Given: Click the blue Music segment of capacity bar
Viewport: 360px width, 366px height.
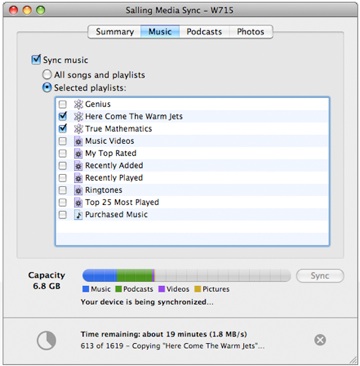Looking at the screenshot, I should 99,276.
